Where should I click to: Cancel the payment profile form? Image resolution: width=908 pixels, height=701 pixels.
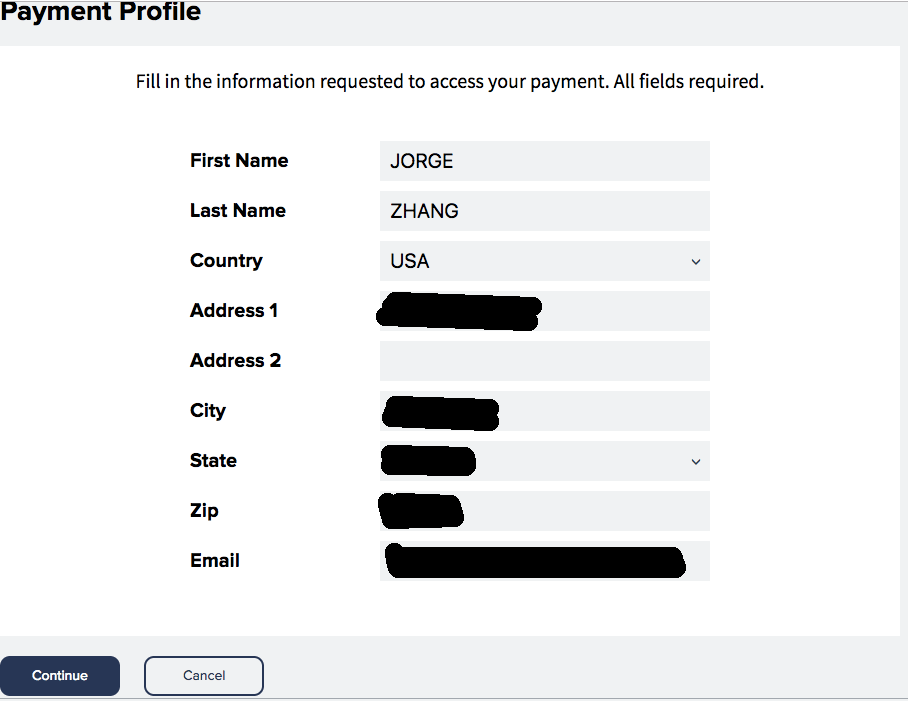tap(204, 676)
